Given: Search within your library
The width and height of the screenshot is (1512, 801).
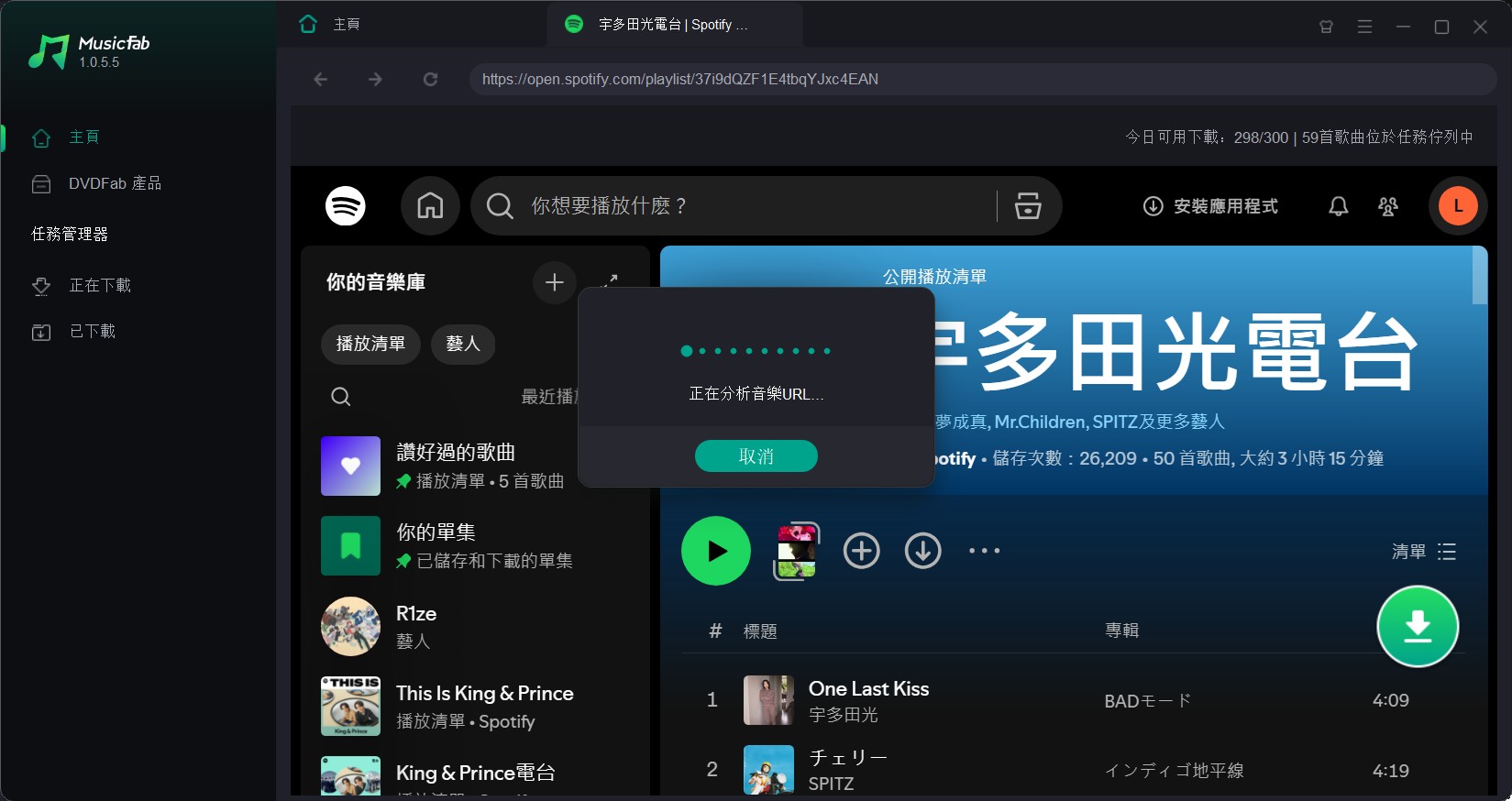Looking at the screenshot, I should click(340, 397).
